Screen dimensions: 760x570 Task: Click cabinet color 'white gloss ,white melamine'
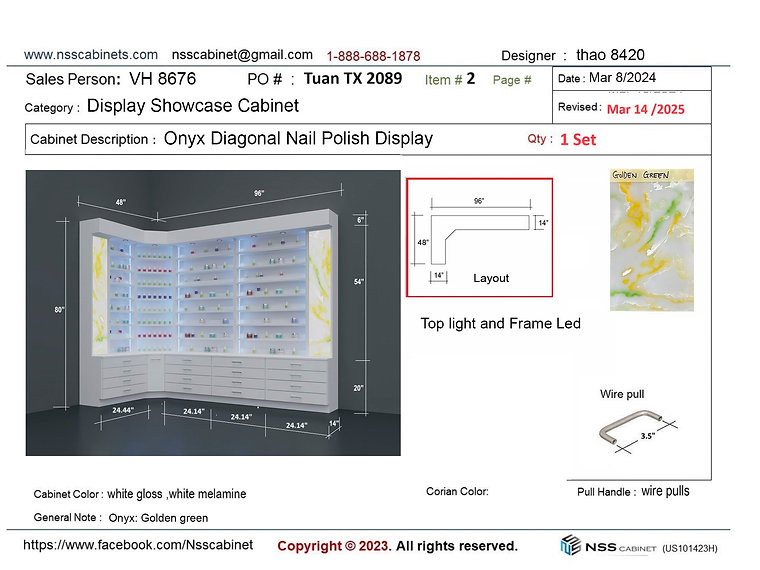176,494
